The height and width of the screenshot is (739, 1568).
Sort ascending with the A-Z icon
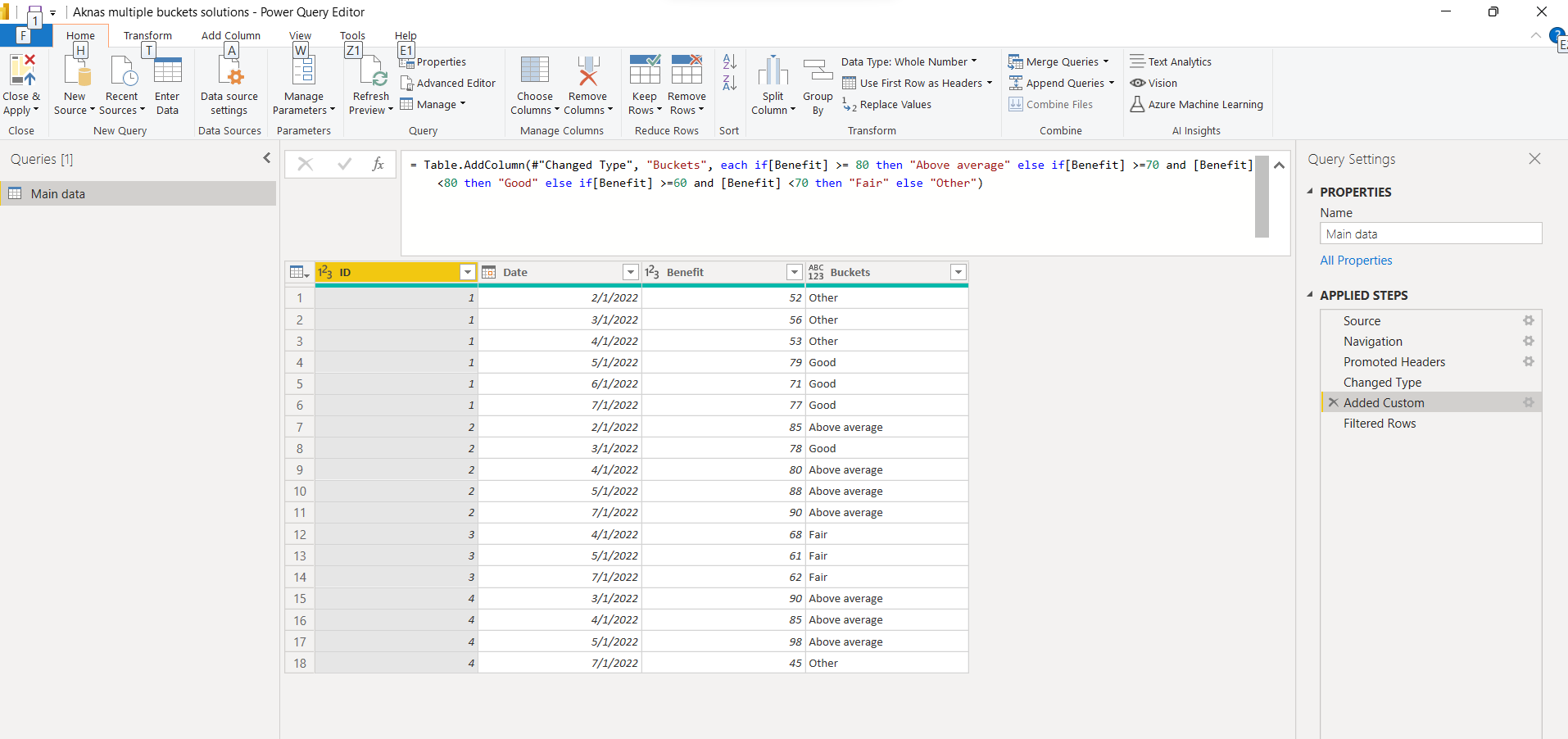pos(729,61)
